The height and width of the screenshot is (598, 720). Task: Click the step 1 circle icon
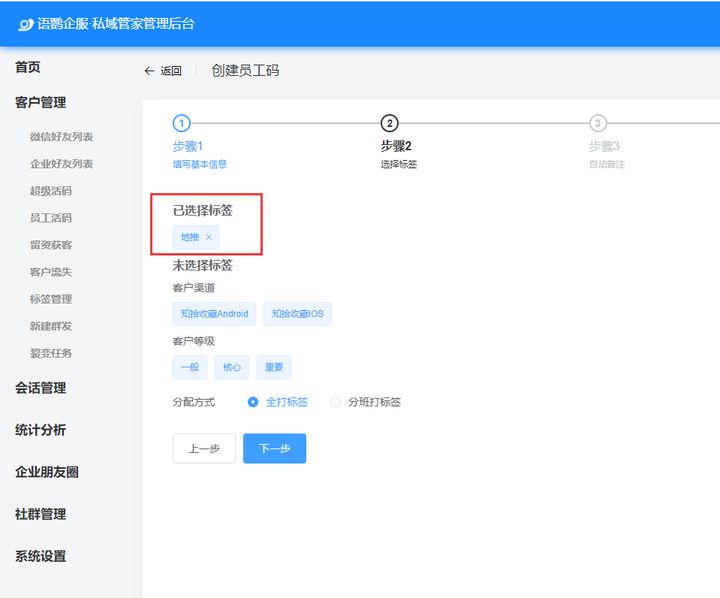click(181, 123)
